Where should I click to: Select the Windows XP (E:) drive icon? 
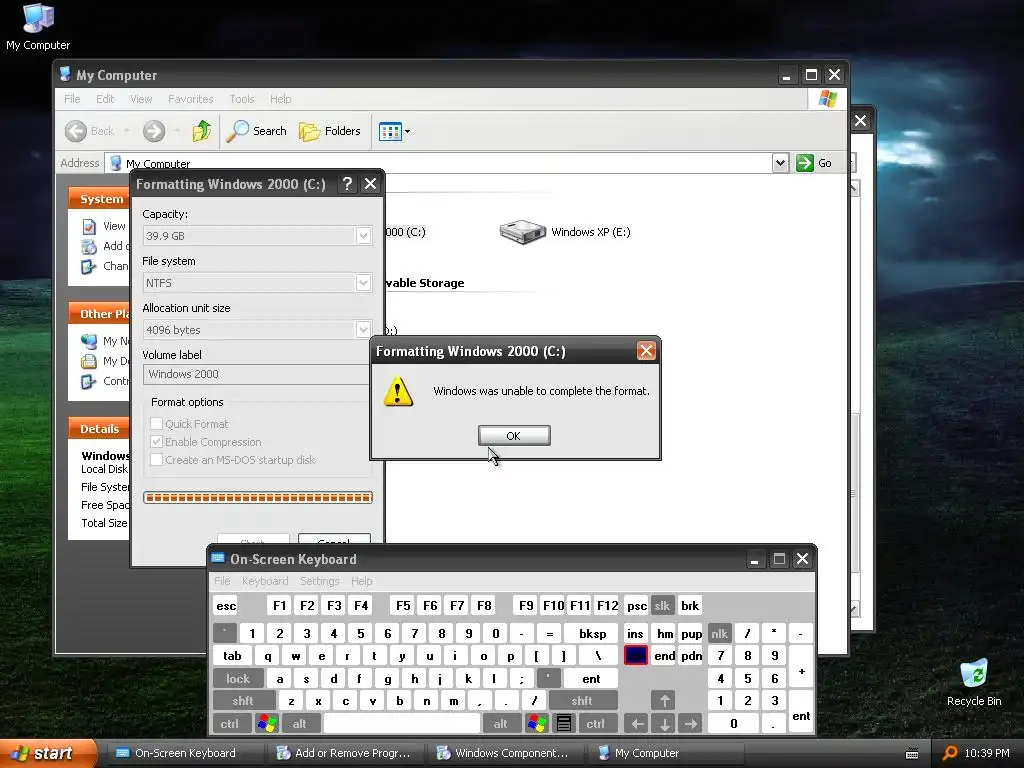coord(522,232)
